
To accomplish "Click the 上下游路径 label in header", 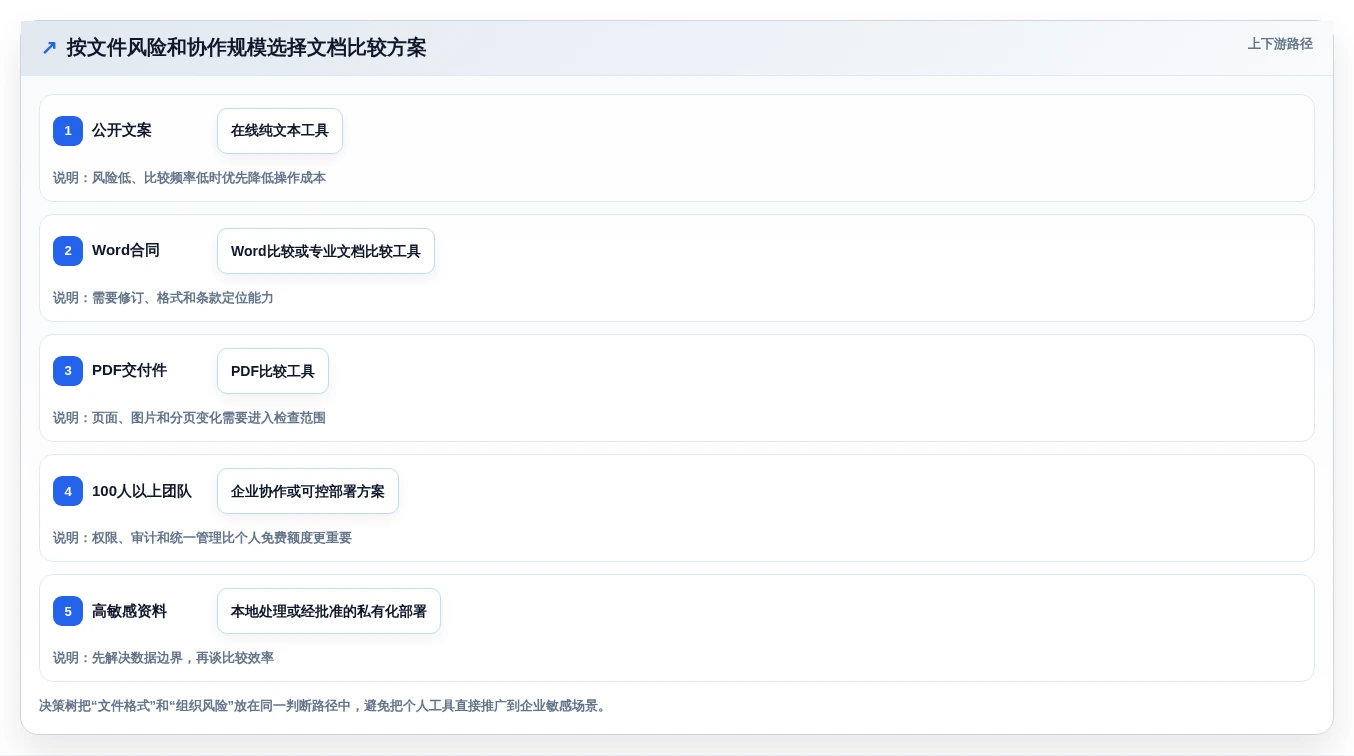I will click(x=1280, y=44).
